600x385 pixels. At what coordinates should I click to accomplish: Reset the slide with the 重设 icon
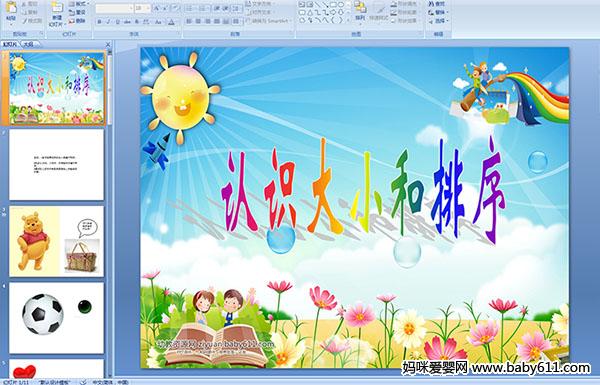pyautogui.click(x=78, y=12)
